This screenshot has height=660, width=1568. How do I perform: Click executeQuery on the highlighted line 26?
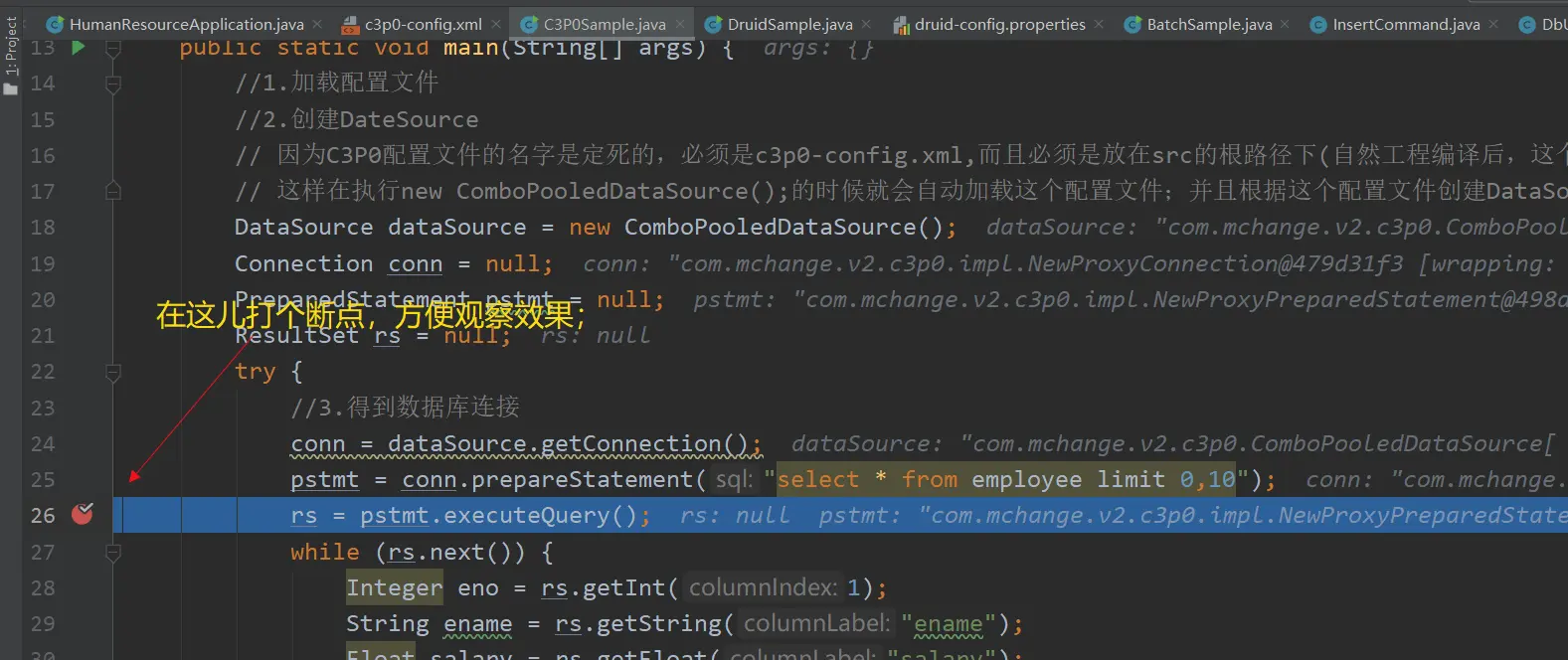[527, 516]
